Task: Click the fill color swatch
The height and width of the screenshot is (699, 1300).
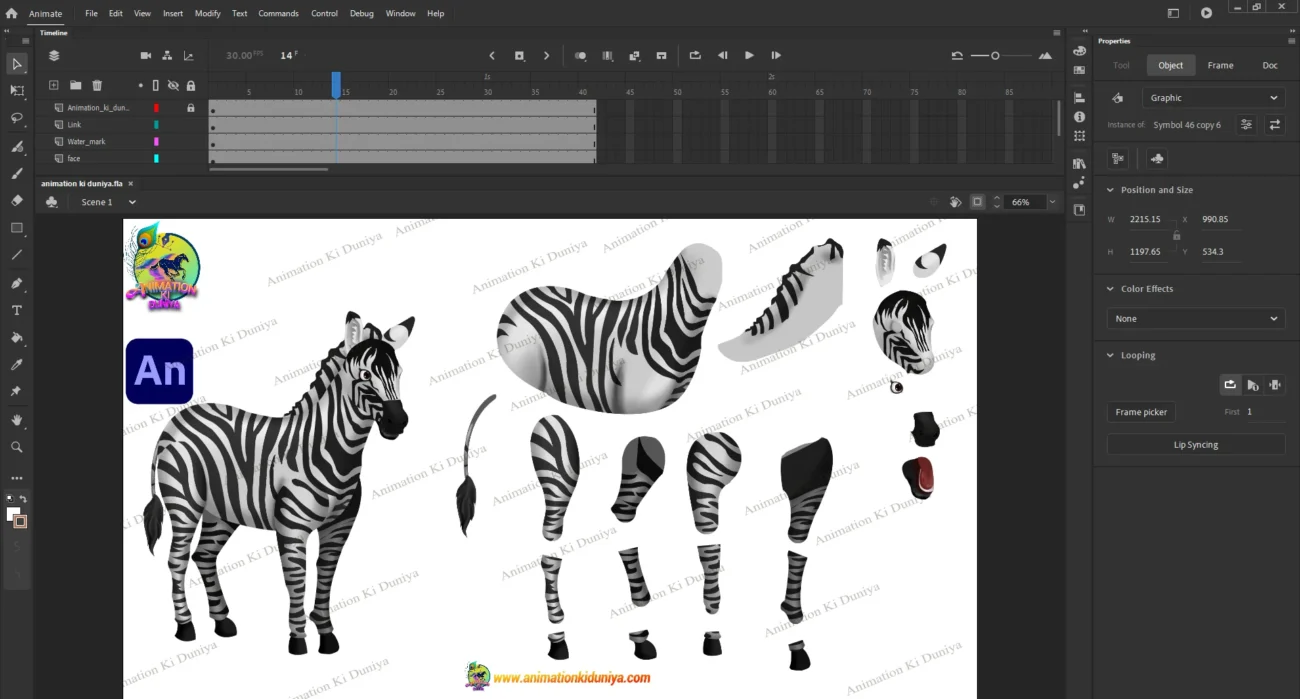Action: pyautogui.click(x=13, y=514)
